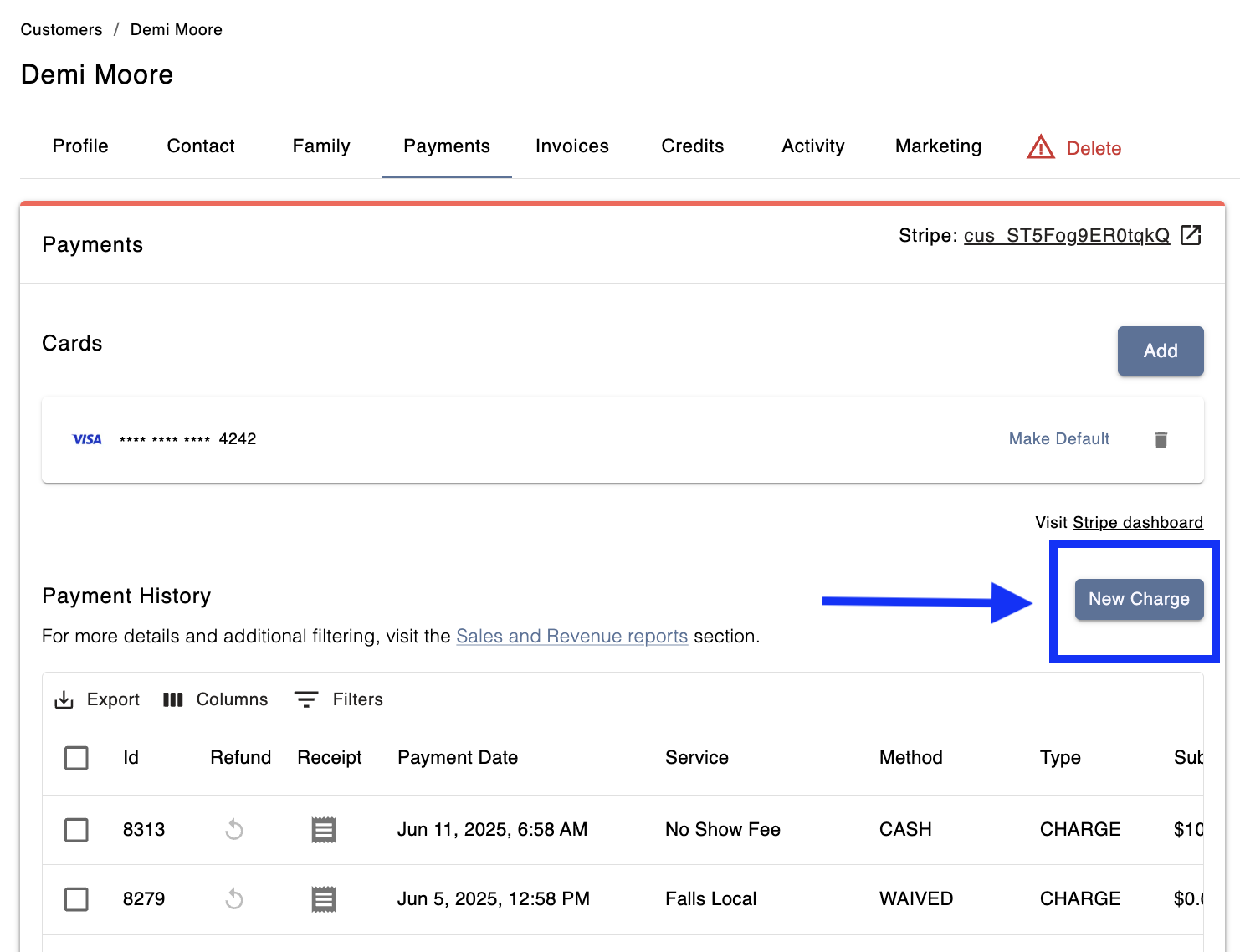1240x952 pixels.
Task: Switch to the Credits tab
Action: point(693,146)
